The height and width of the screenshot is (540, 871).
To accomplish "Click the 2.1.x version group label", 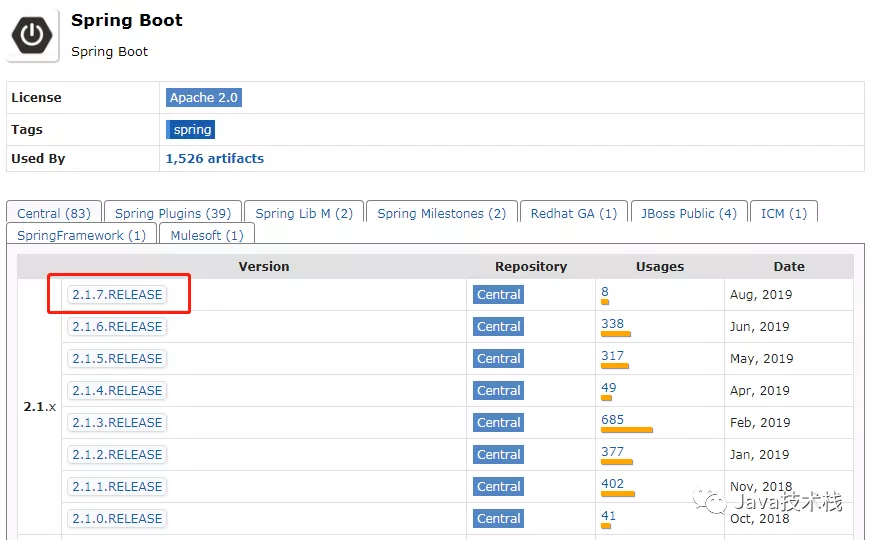I will (39, 407).
